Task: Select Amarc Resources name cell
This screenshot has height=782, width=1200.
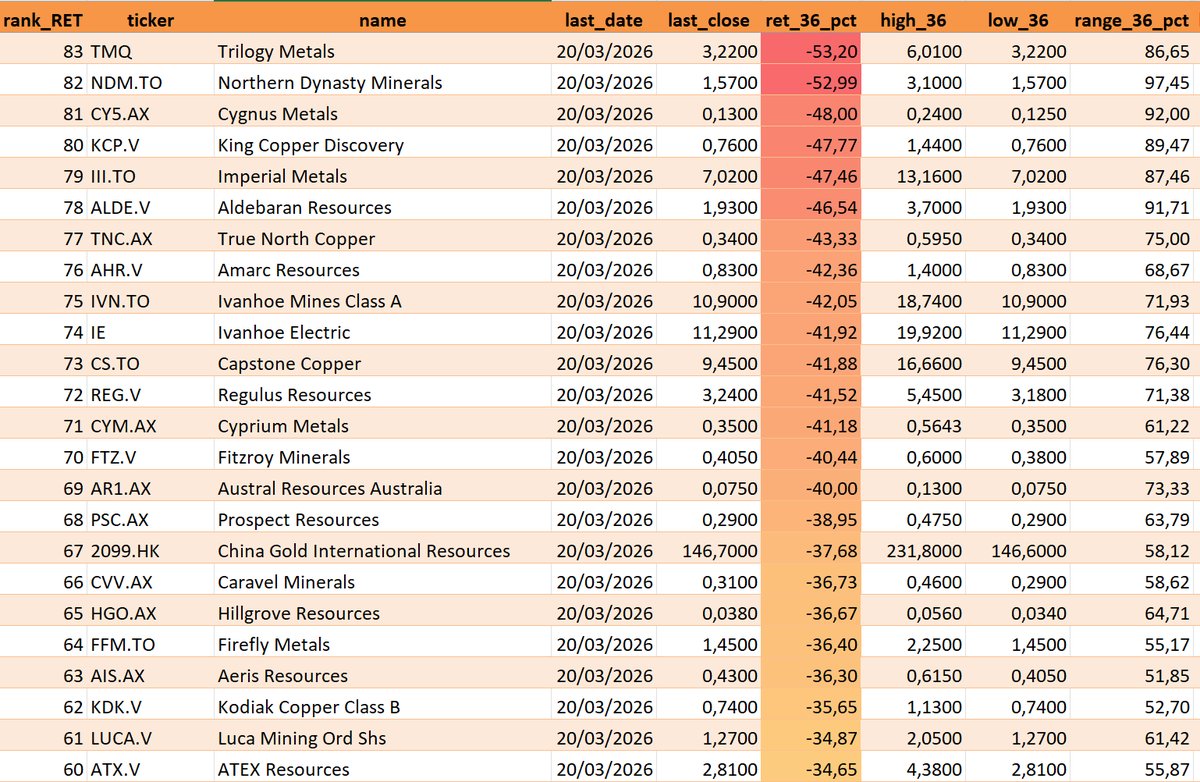Action: tap(382, 269)
